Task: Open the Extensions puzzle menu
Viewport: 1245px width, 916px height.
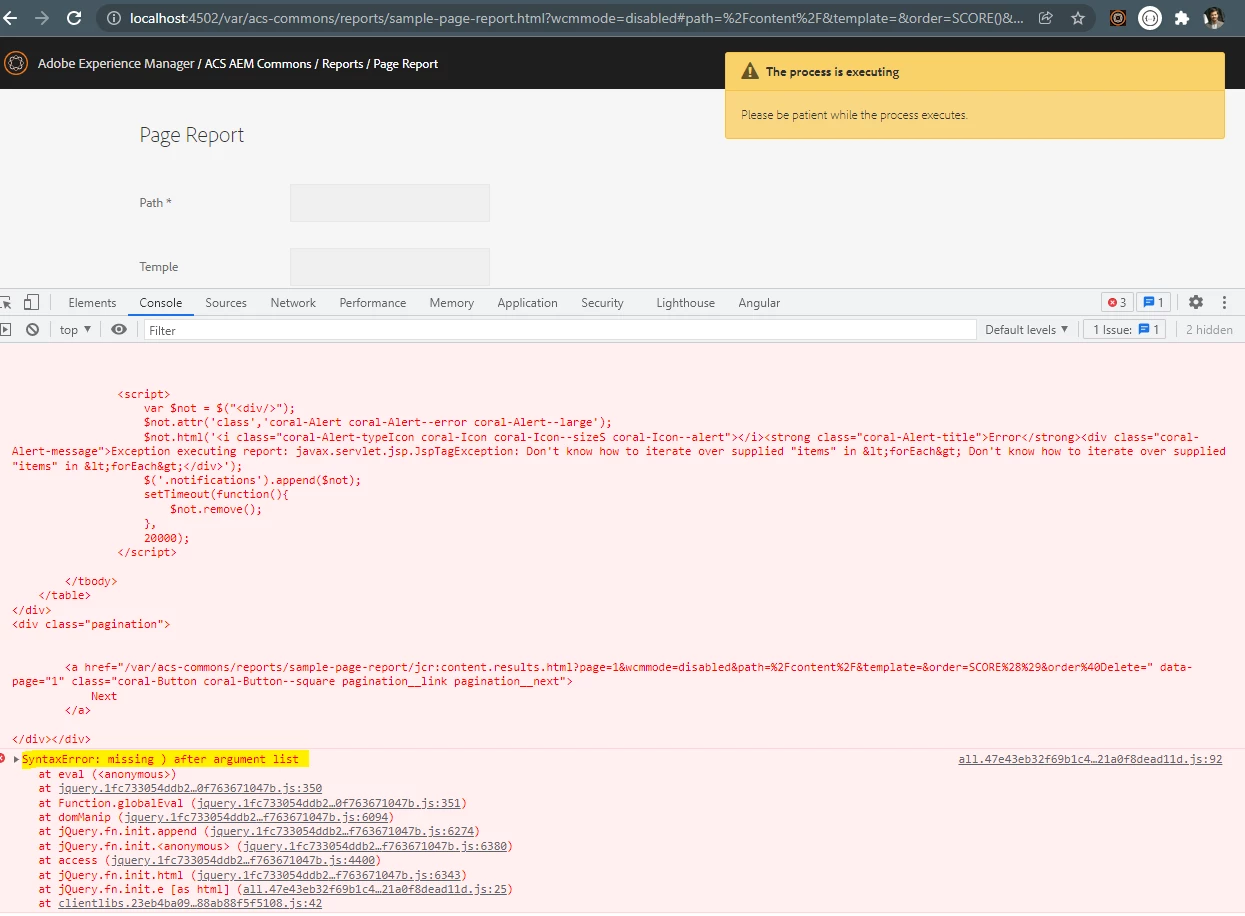Action: click(1182, 18)
